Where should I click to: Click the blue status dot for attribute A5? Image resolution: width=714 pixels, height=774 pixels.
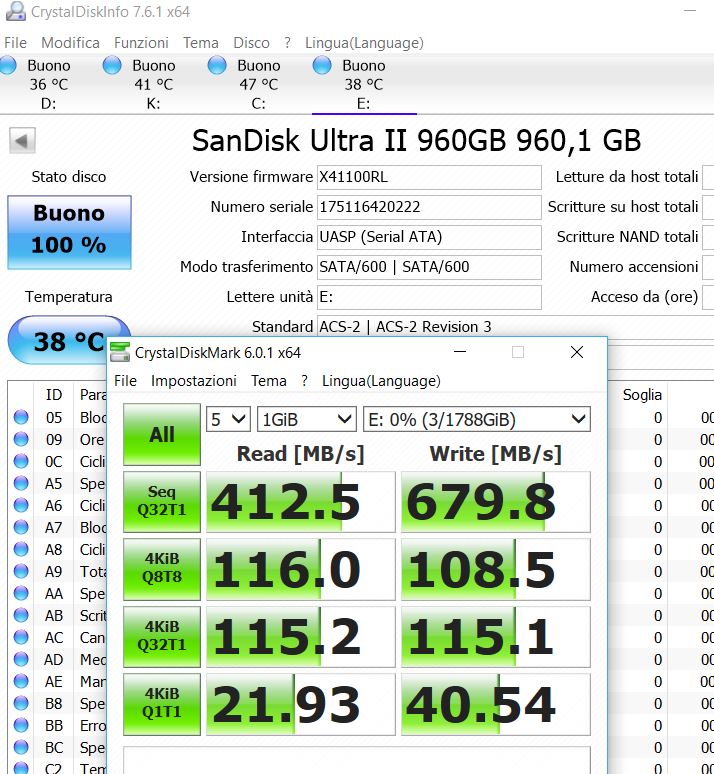tap(21, 483)
